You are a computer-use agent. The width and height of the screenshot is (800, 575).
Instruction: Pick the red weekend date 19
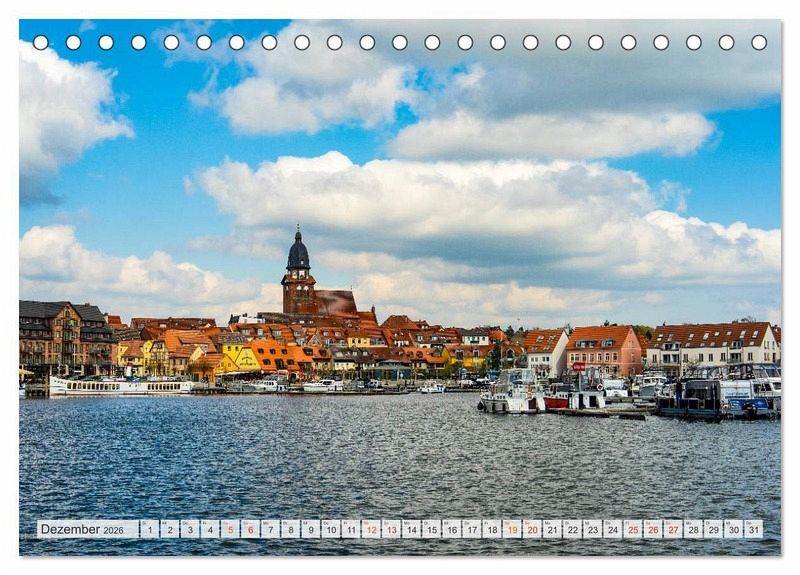(x=512, y=529)
